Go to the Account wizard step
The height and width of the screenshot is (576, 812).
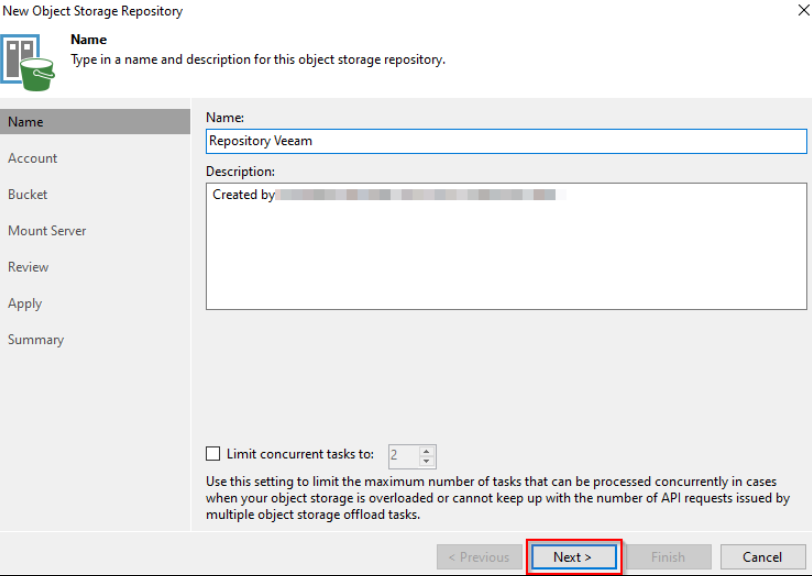(x=33, y=158)
